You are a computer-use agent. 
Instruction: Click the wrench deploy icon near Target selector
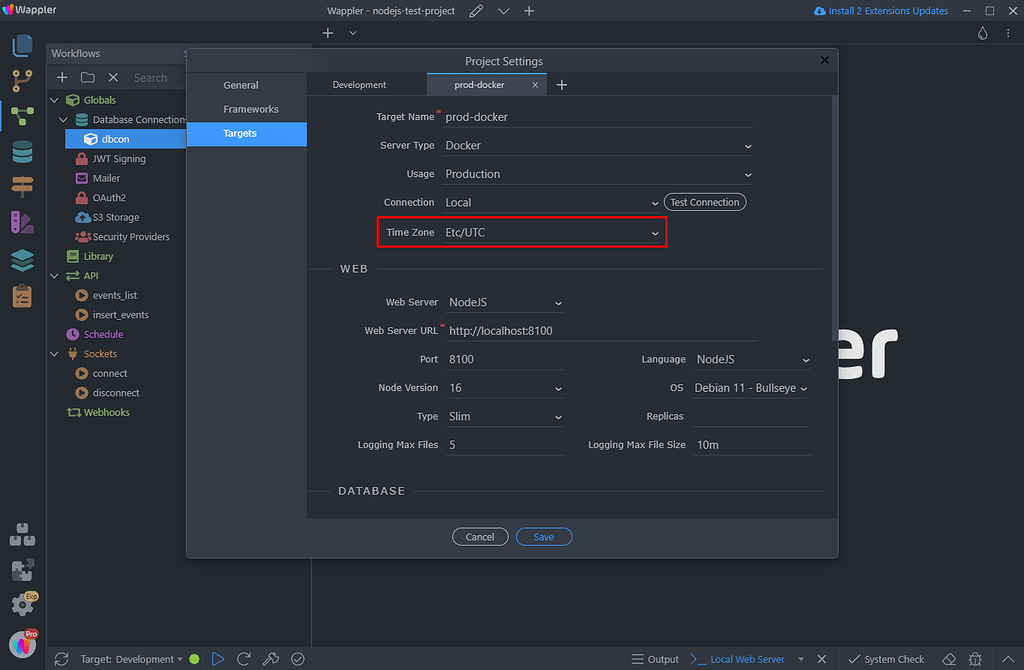tap(270, 659)
